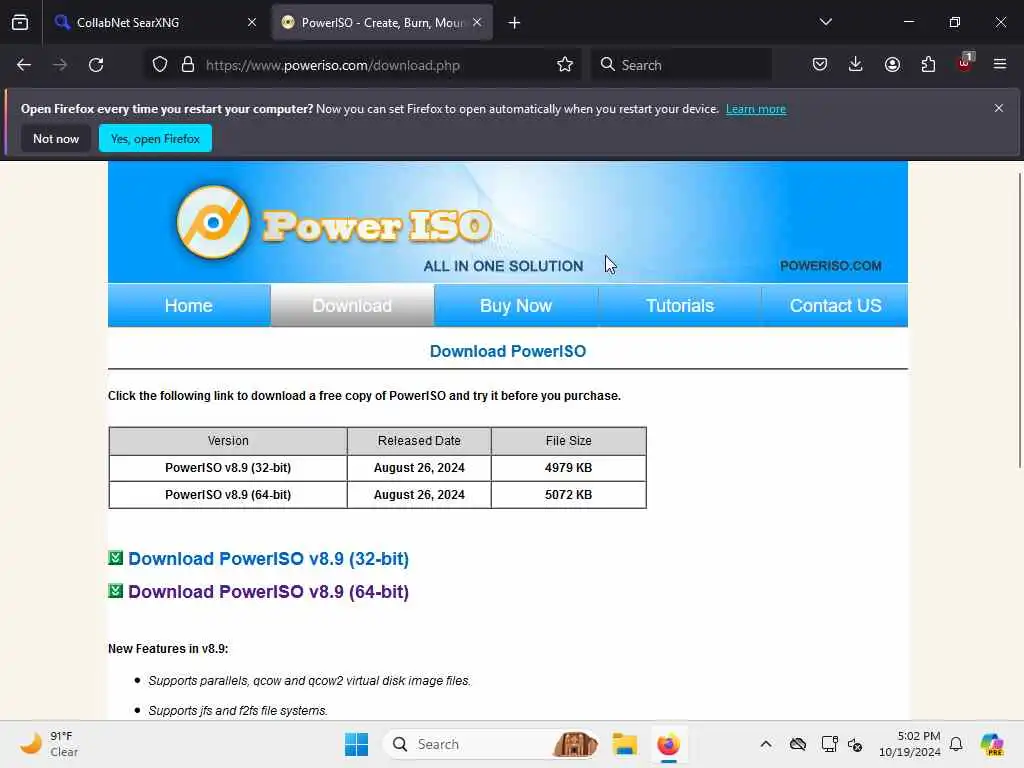Click Yes, open Firefox button

point(155,138)
